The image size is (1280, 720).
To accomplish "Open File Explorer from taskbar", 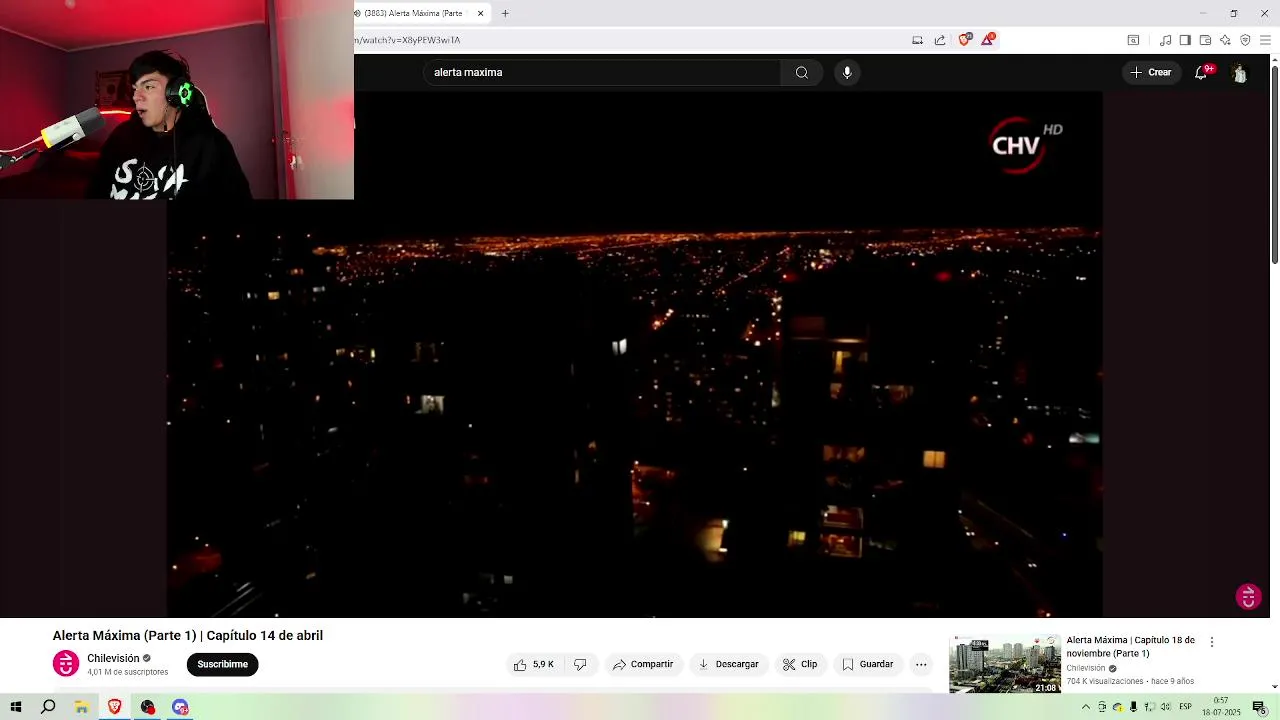I will click(x=81, y=707).
